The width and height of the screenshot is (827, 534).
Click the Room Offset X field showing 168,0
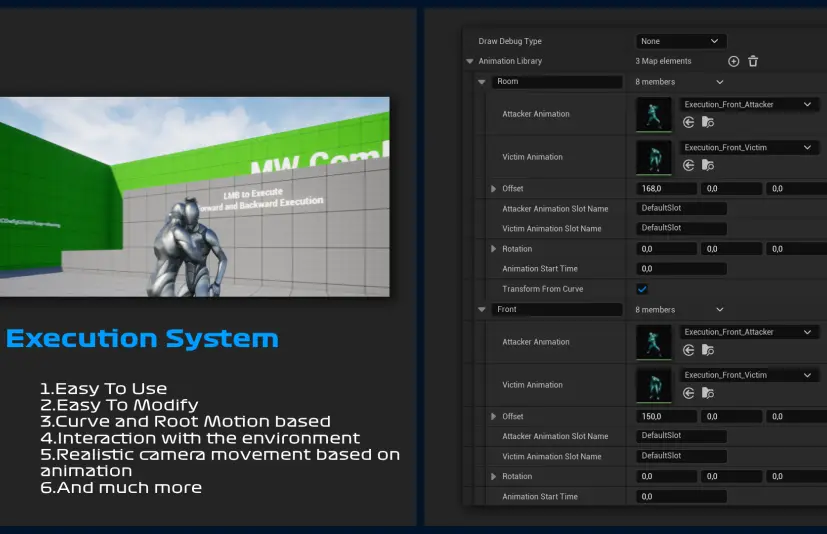pos(666,188)
